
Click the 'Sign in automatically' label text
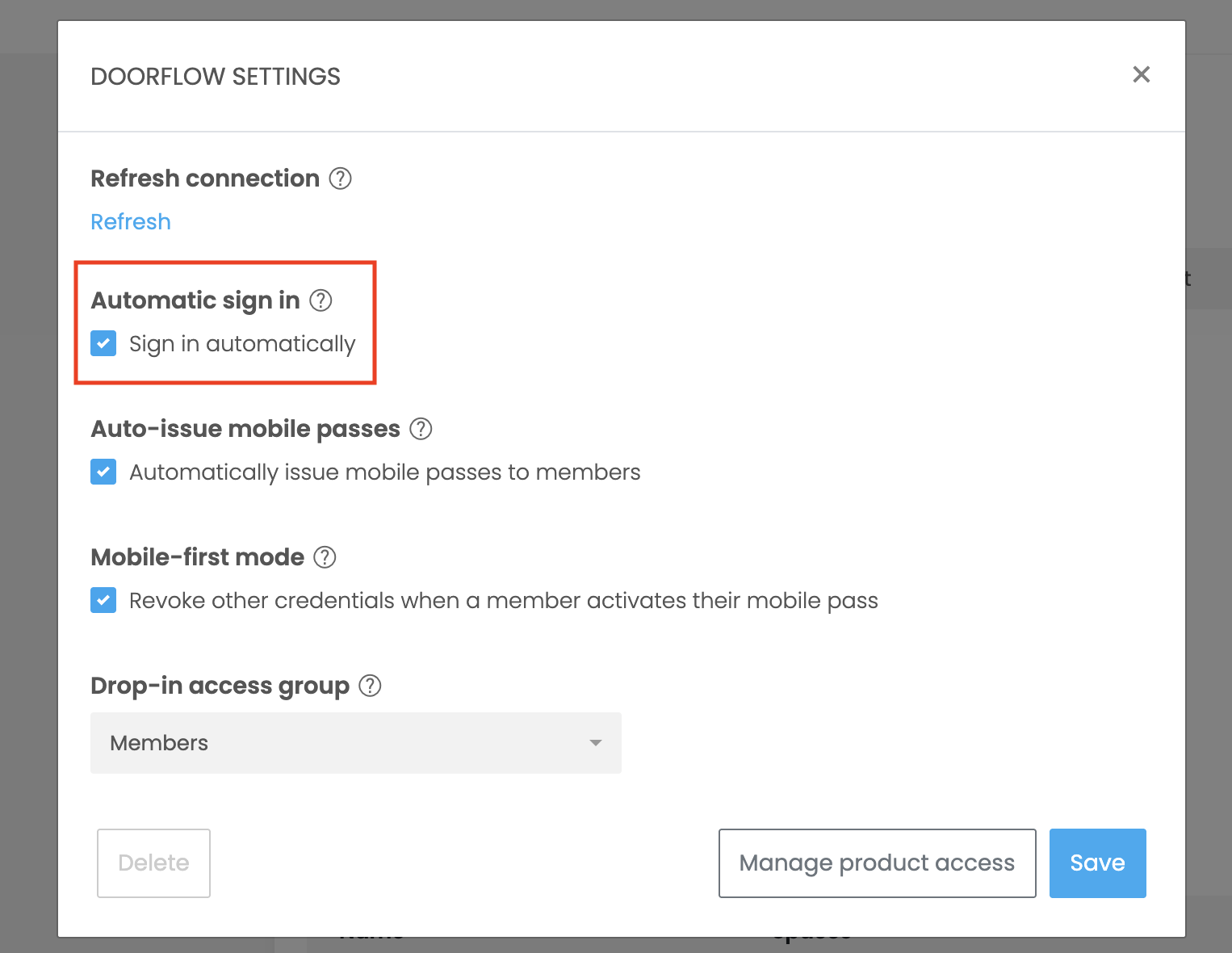[242, 344]
